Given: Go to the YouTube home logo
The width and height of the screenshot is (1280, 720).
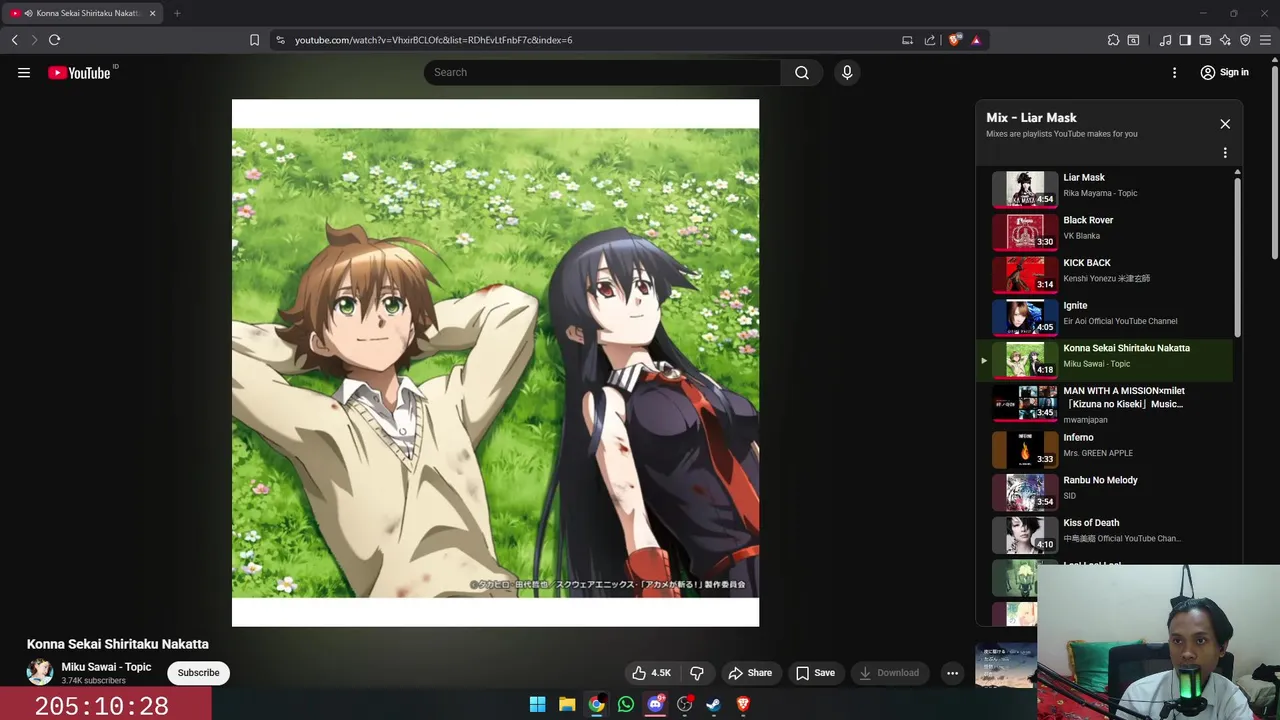Looking at the screenshot, I should [80, 72].
